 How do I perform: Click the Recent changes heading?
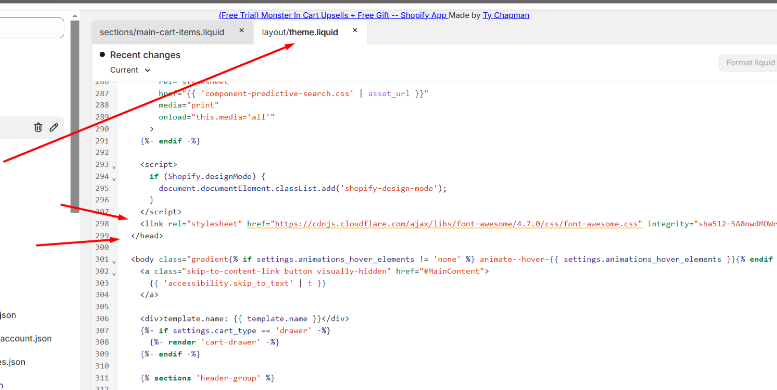145,55
